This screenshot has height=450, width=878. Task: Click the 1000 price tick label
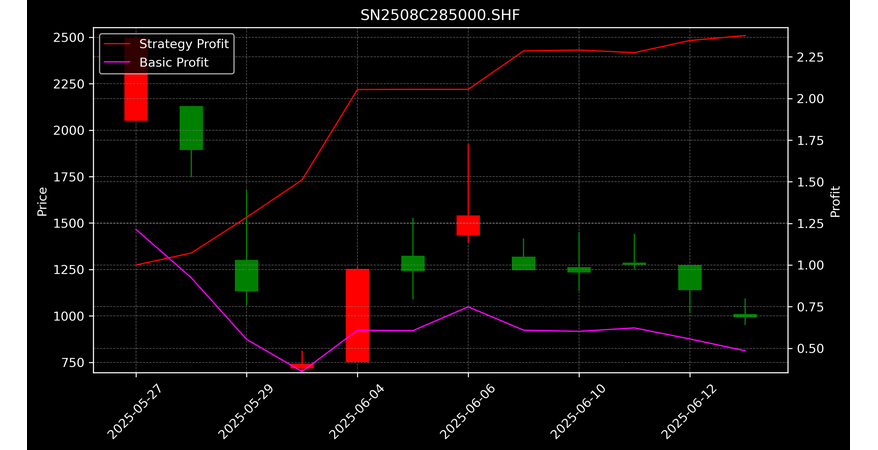[x=70, y=316]
